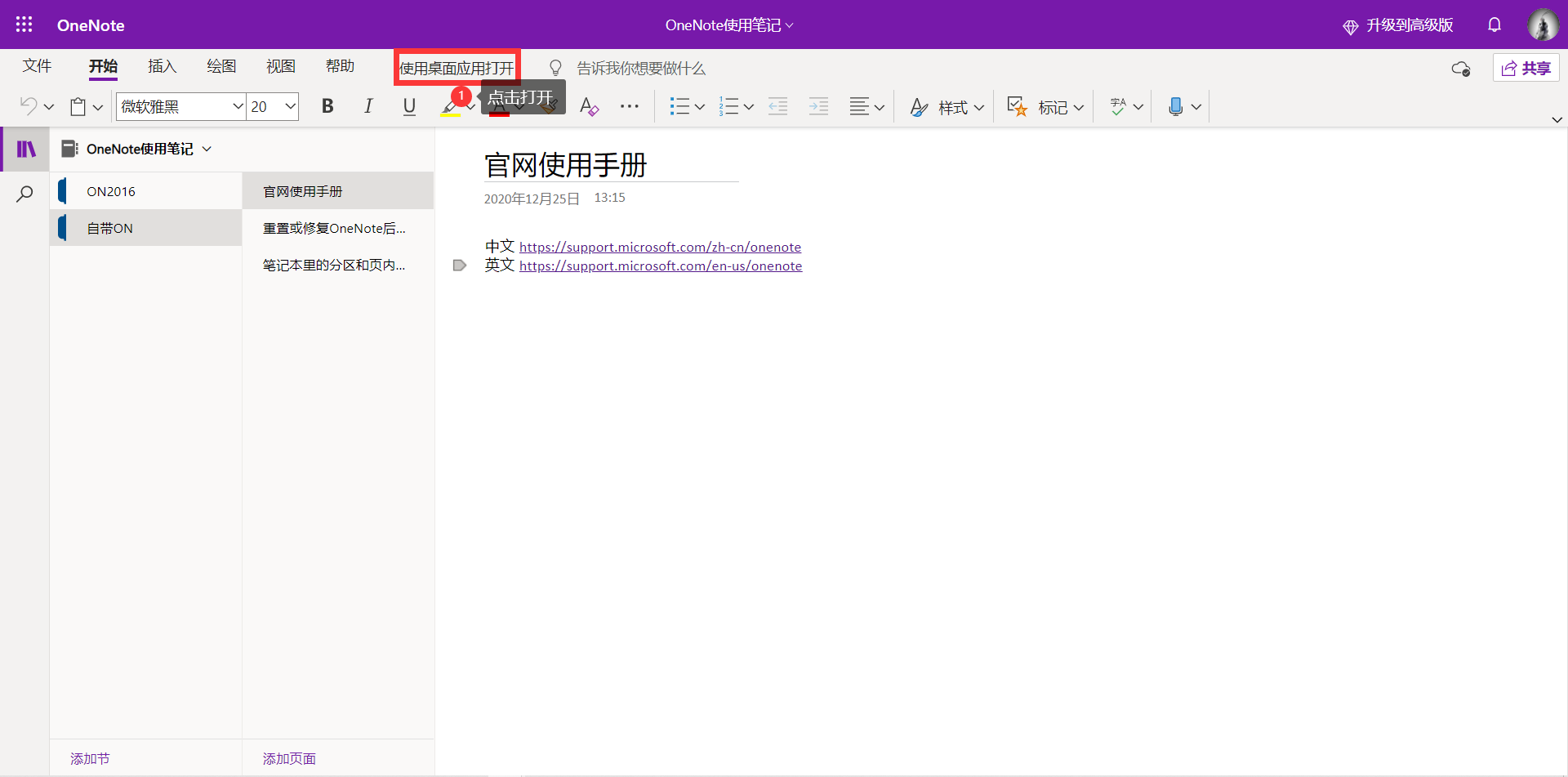The image size is (1568, 777).
Task: Click the notifications bell icon
Action: (x=1494, y=25)
